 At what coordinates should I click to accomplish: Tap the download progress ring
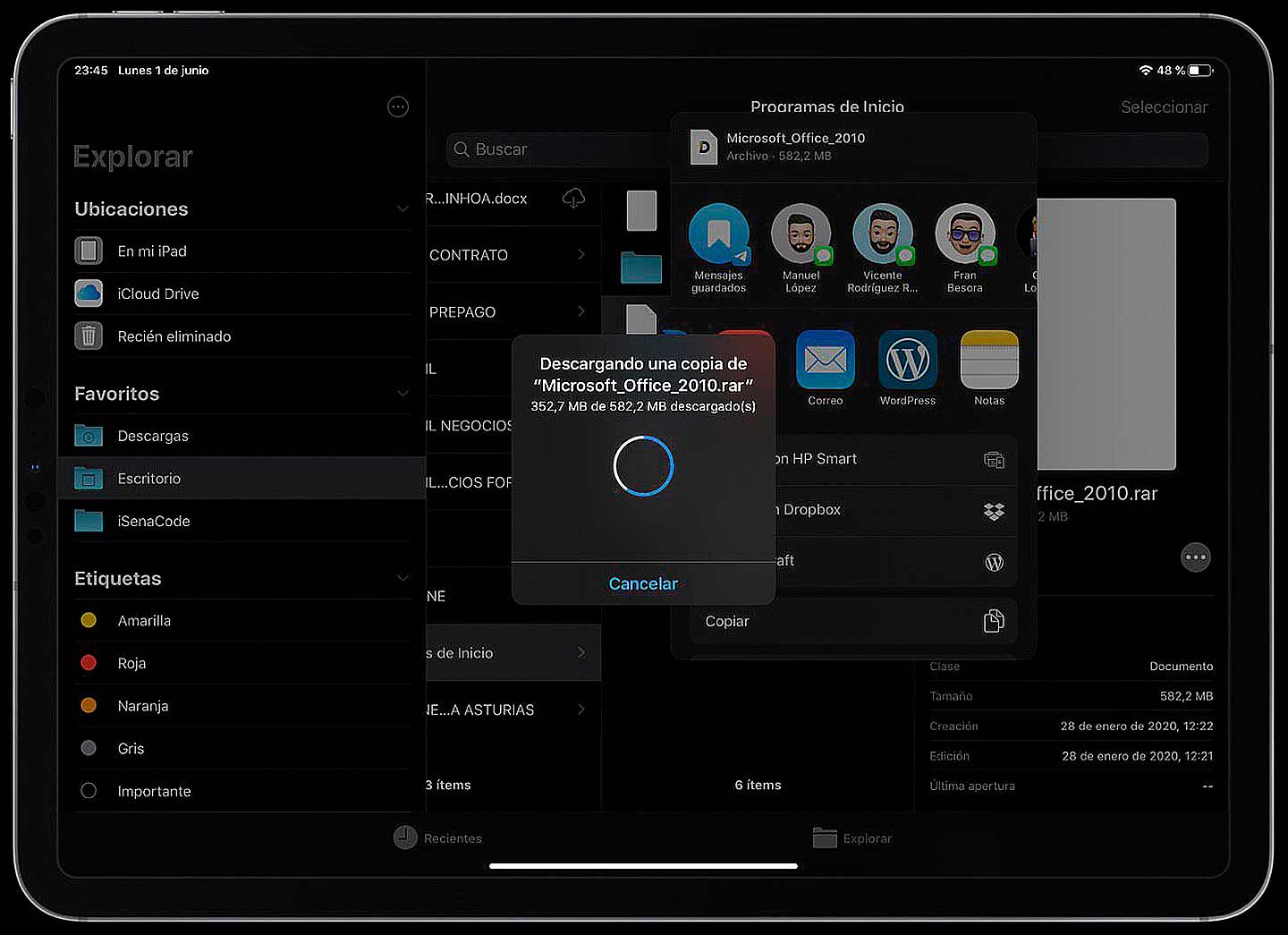pyautogui.click(x=643, y=465)
